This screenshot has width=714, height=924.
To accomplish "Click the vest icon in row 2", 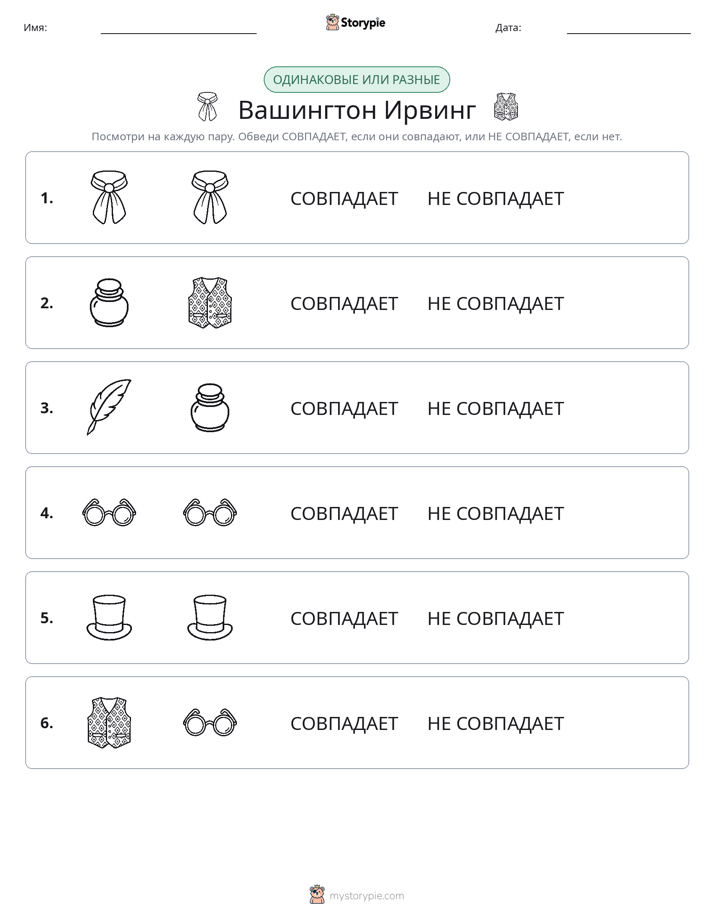I will pyautogui.click(x=210, y=303).
